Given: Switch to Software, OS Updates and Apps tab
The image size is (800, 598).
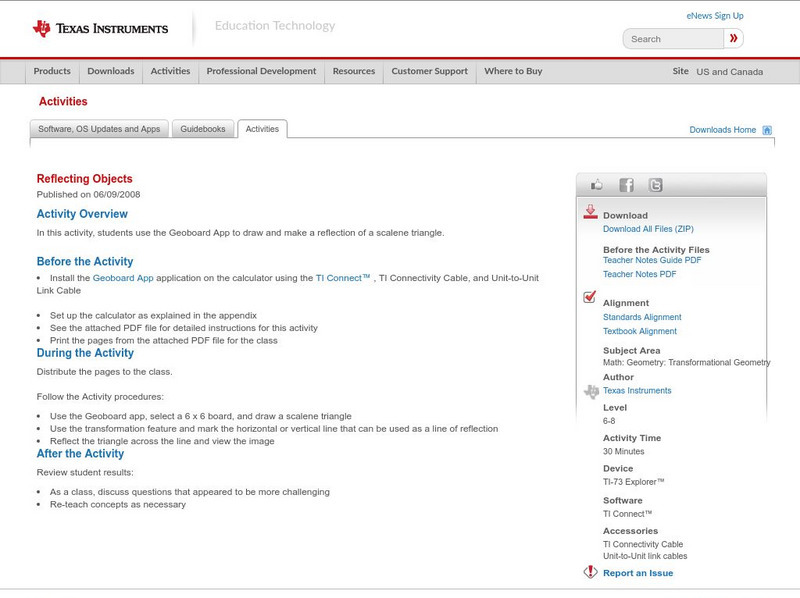Looking at the screenshot, I should pos(99,129).
